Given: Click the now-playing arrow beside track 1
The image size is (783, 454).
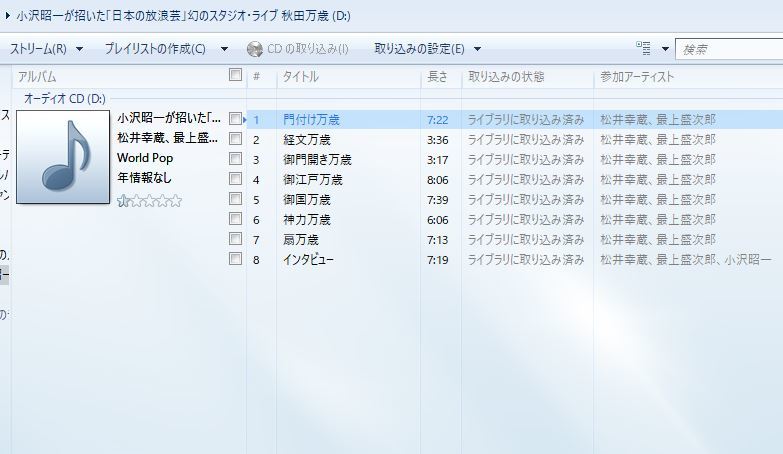Looking at the screenshot, I should tap(245, 120).
